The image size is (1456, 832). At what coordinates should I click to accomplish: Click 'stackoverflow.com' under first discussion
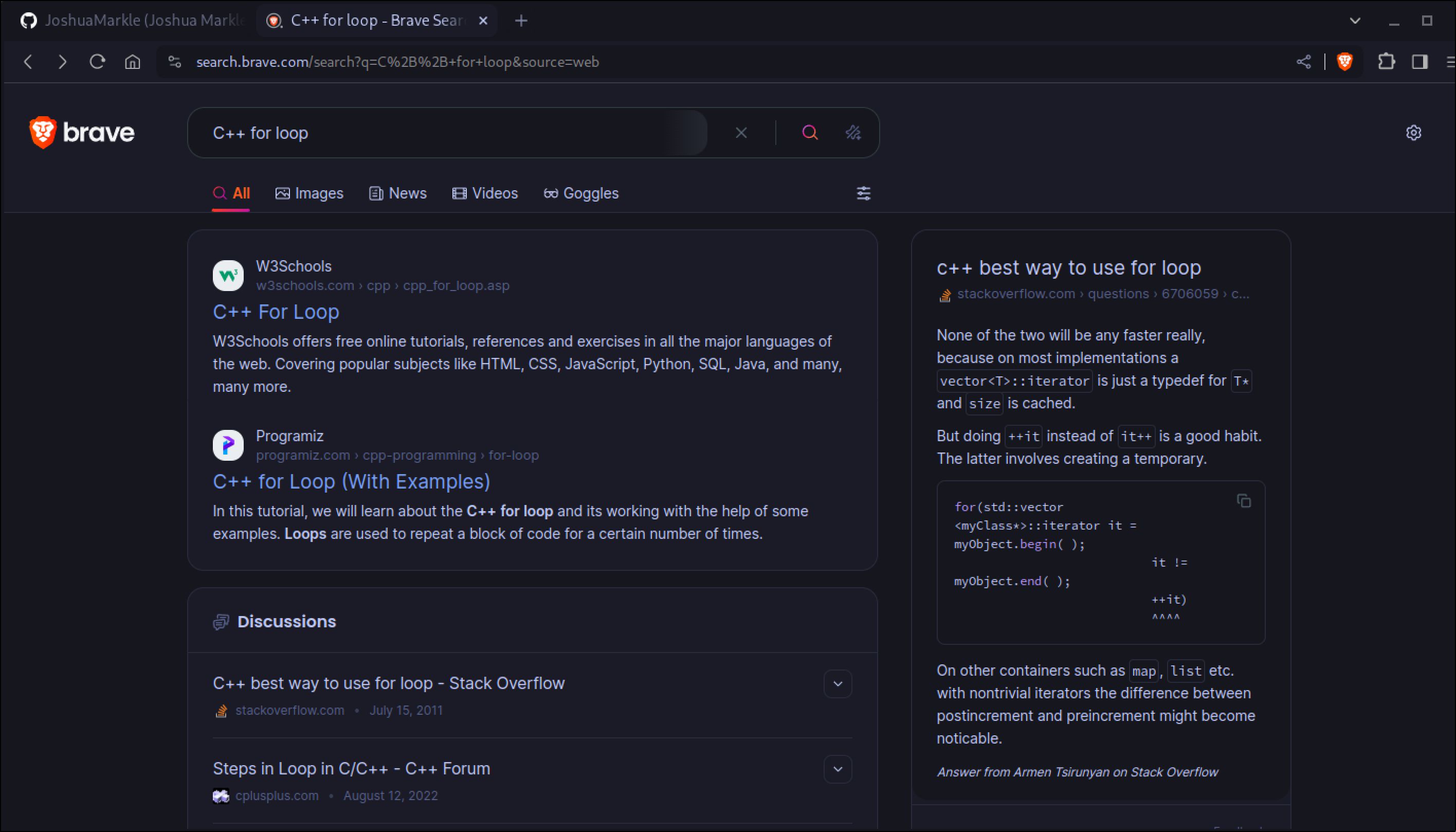click(289, 710)
